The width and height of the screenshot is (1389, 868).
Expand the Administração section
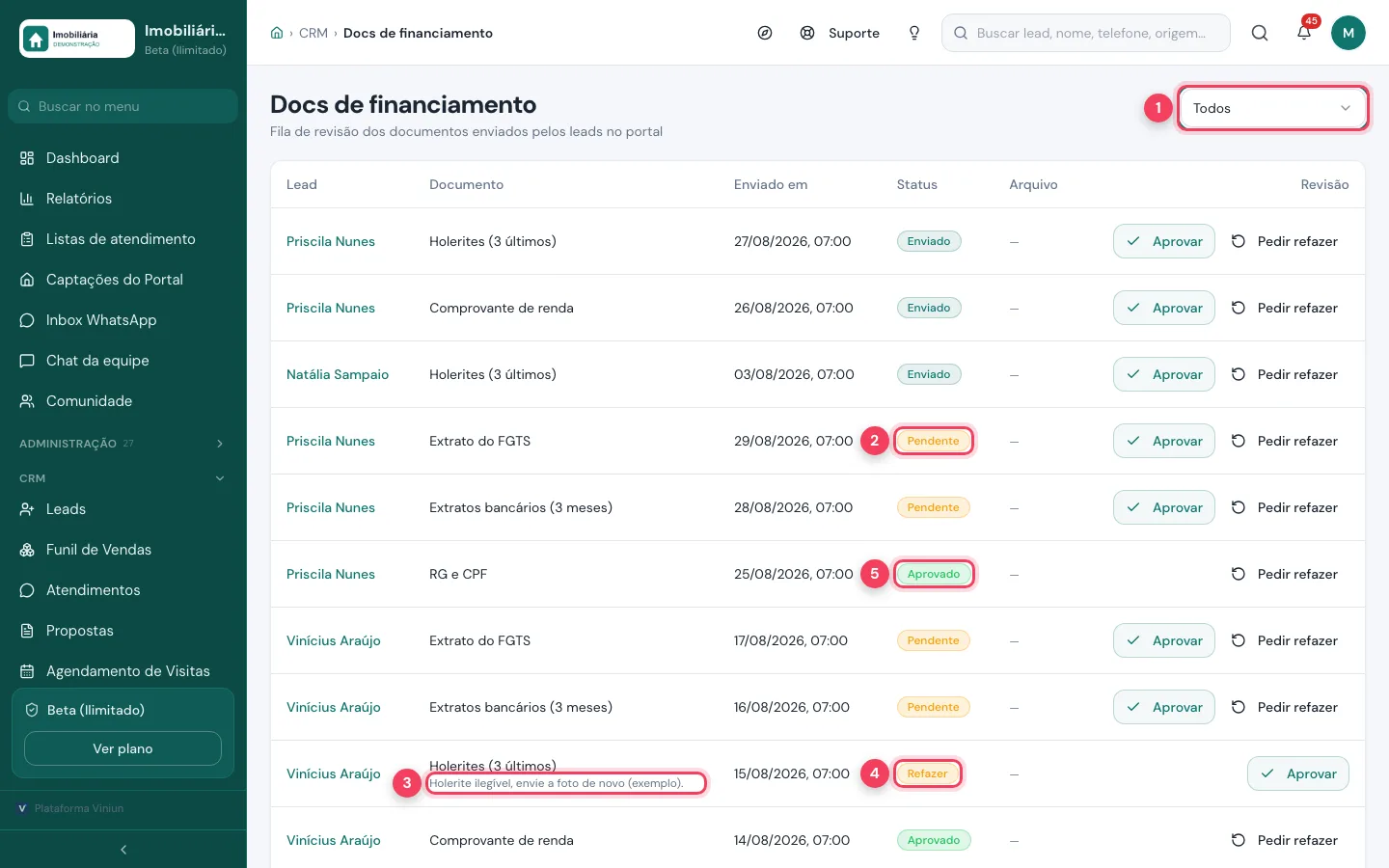[x=123, y=444]
